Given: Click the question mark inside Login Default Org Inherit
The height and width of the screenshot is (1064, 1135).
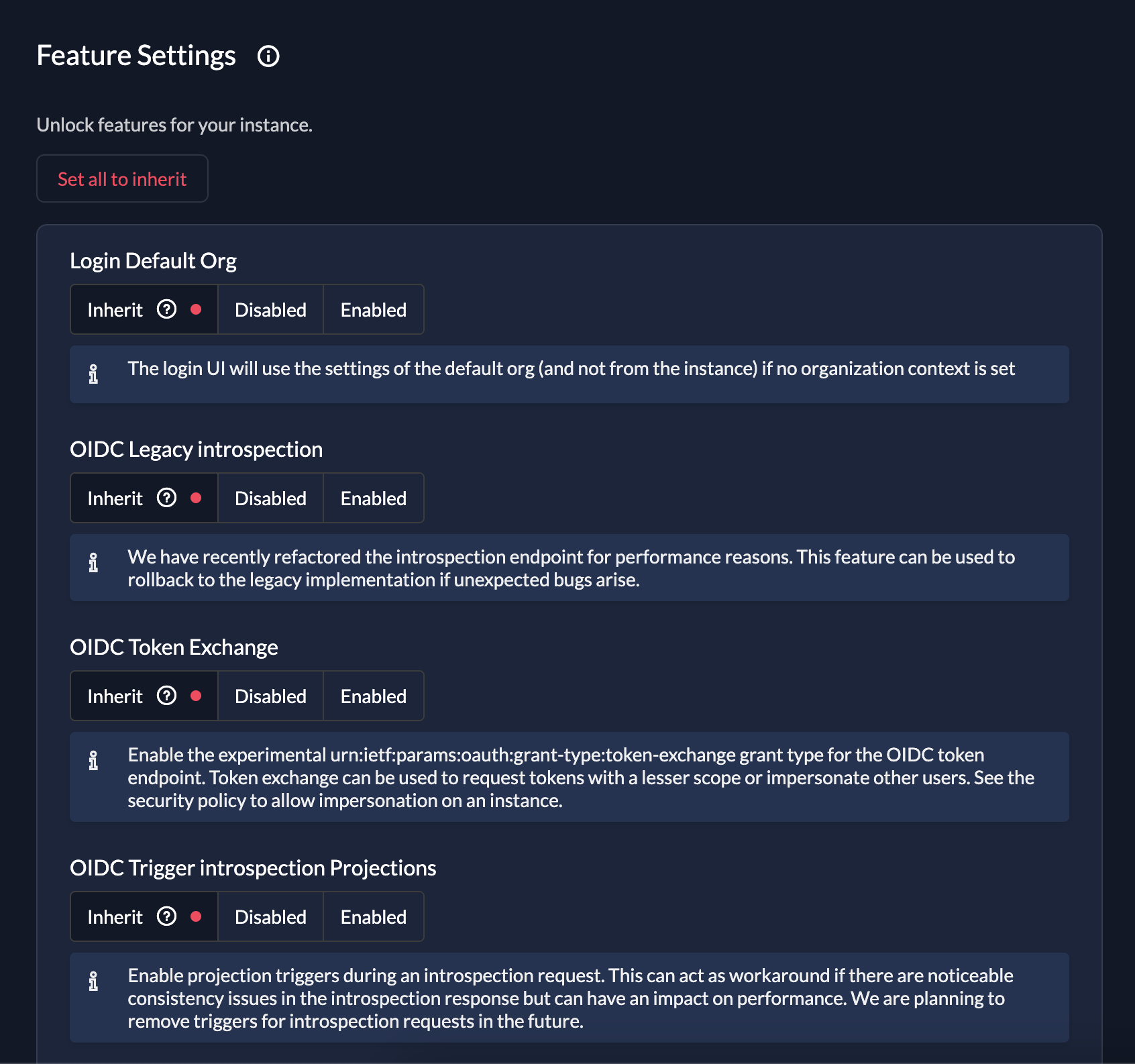Looking at the screenshot, I should (x=167, y=309).
